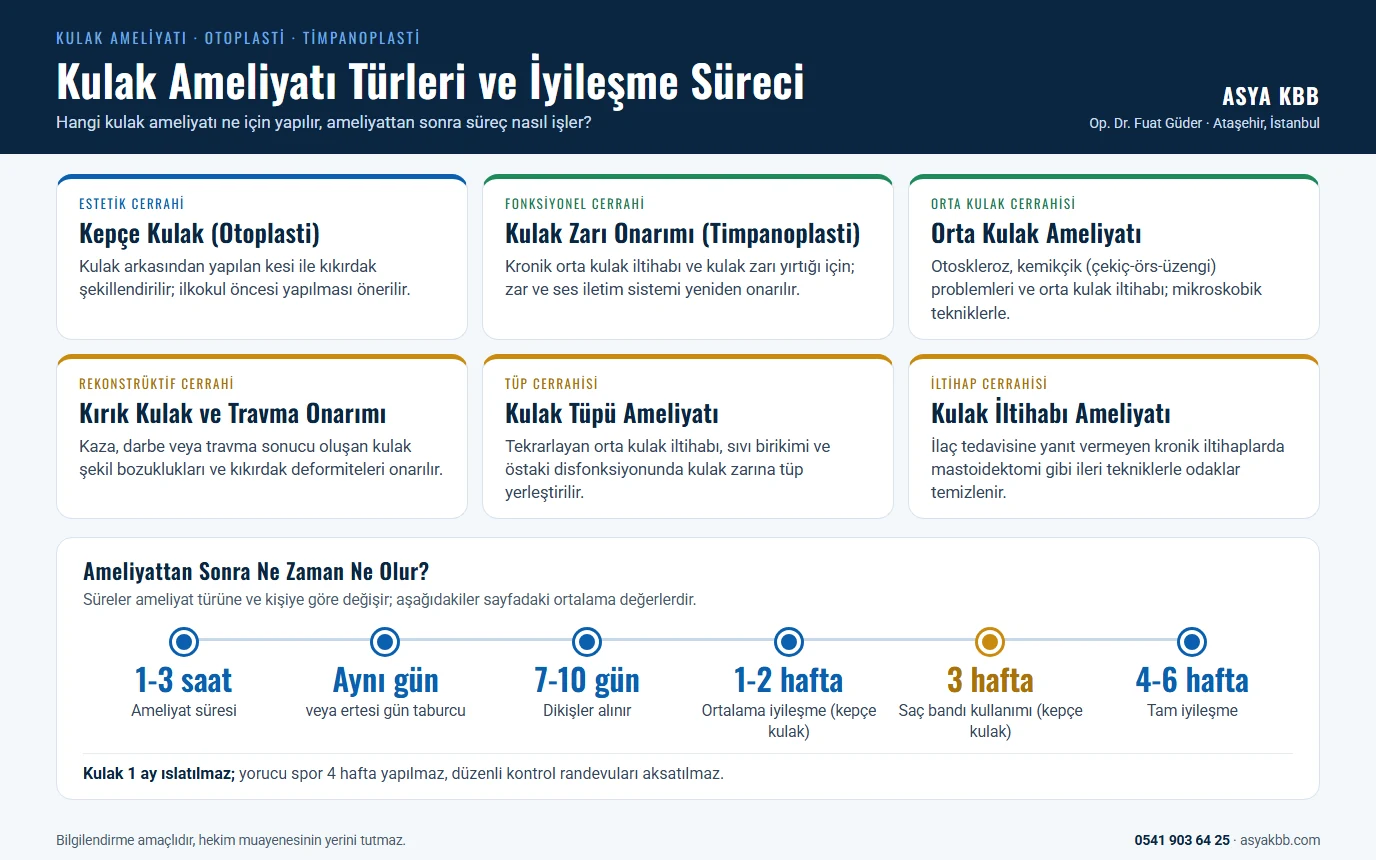Select the "Kırık Kulak ve Travma Onarımı" title
1376x860 pixels.
tap(232, 413)
